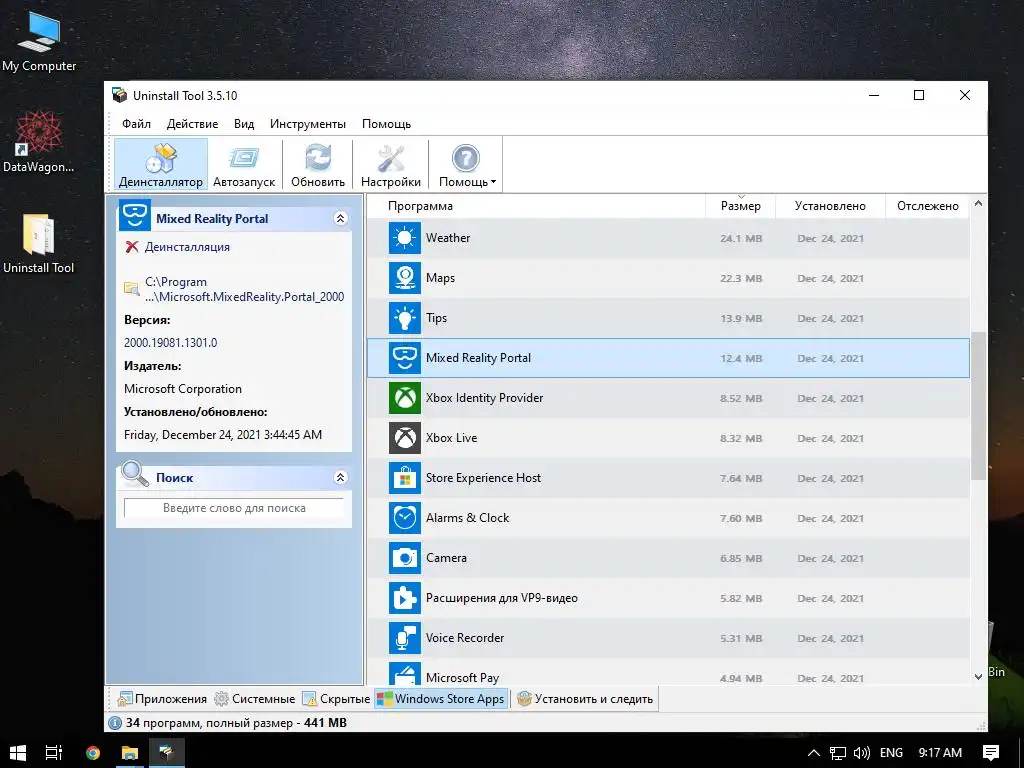This screenshot has height=768, width=1024.
Task: Click the Tips lightbulb icon
Action: pyautogui.click(x=405, y=318)
